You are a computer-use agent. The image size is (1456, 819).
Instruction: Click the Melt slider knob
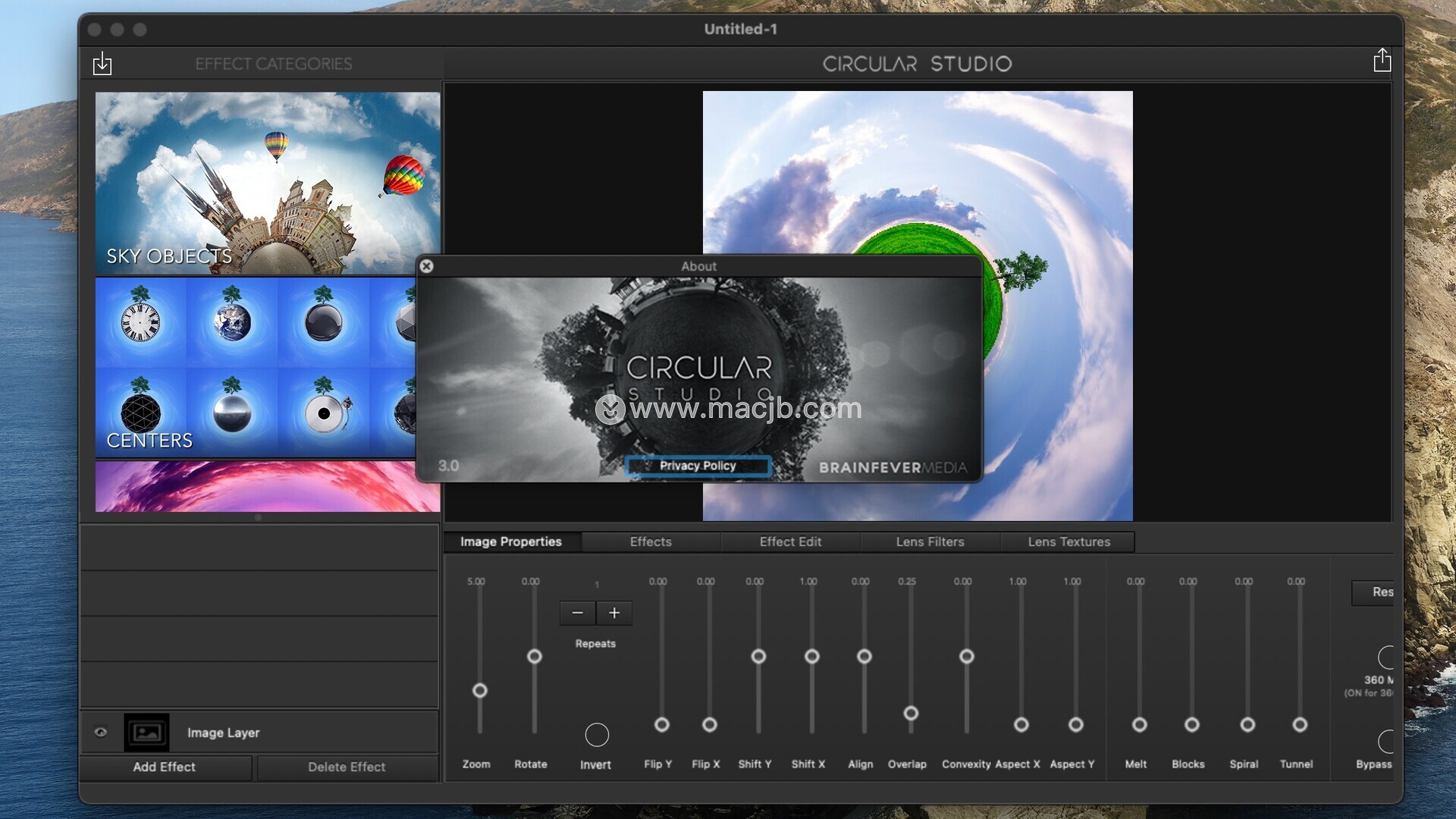click(x=1139, y=724)
